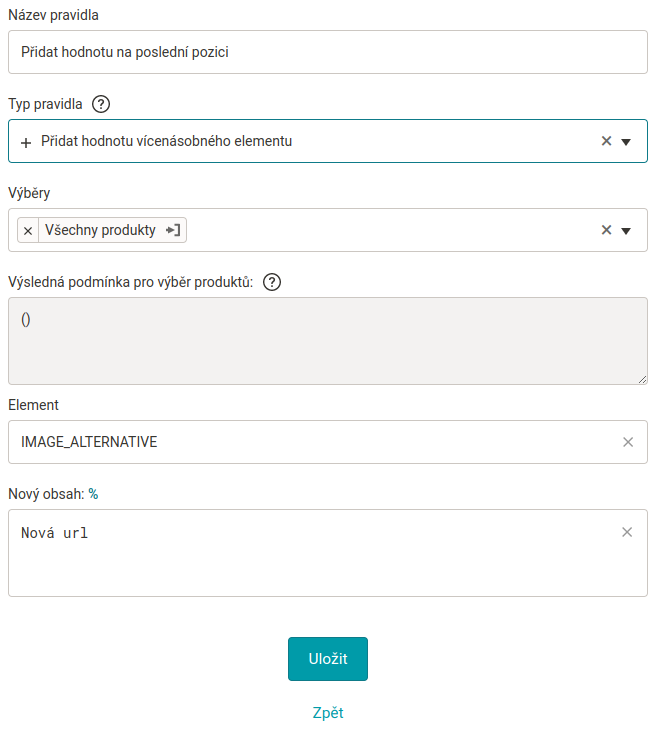Open the rule type combo box text

click(166, 141)
